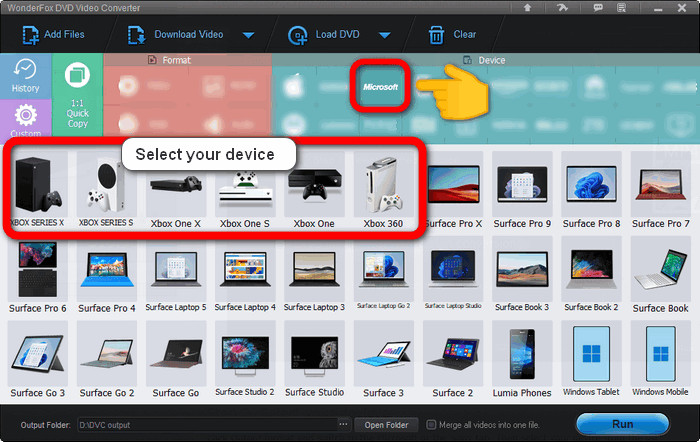Screen dimensions: 700x442
Task: Click the Add Files button
Action: pos(54,35)
